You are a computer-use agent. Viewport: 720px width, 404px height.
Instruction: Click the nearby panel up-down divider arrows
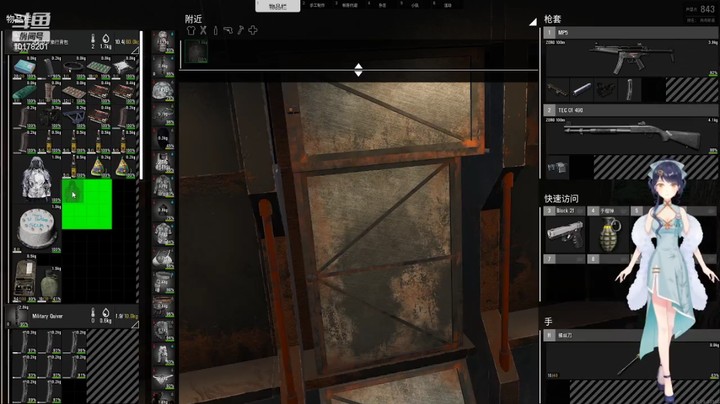pyautogui.click(x=358, y=70)
